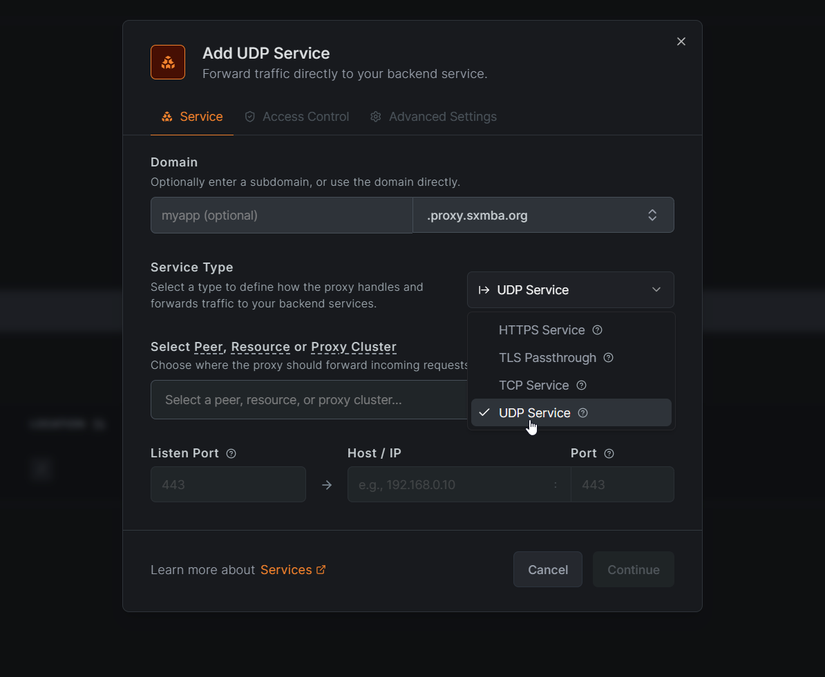Click help icon beside UDP Service option
This screenshot has height=677, width=825.
583,413
